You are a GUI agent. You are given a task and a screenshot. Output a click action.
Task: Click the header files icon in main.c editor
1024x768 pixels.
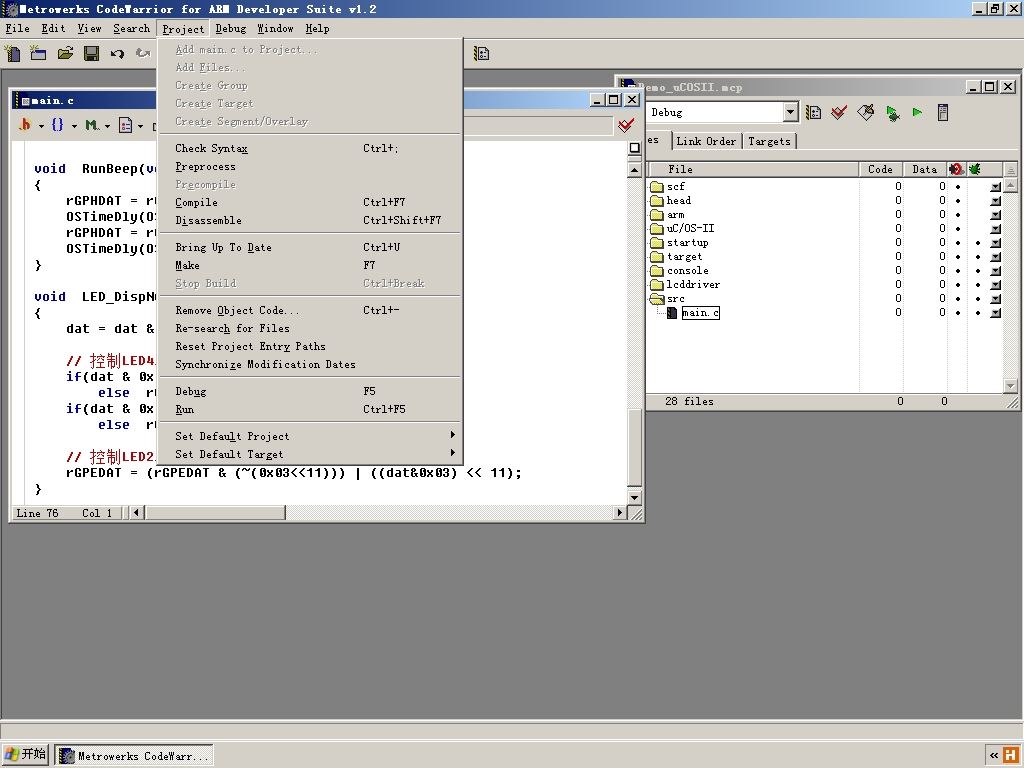(25, 124)
